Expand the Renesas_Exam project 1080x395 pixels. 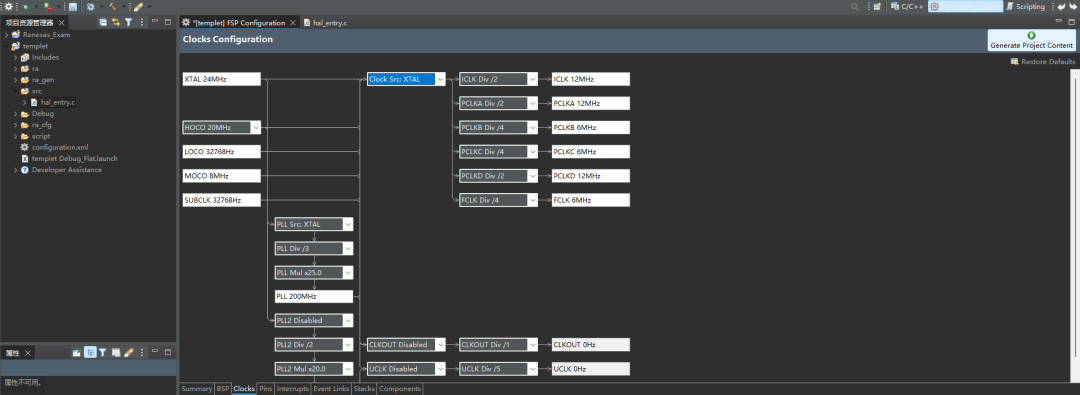pos(7,34)
